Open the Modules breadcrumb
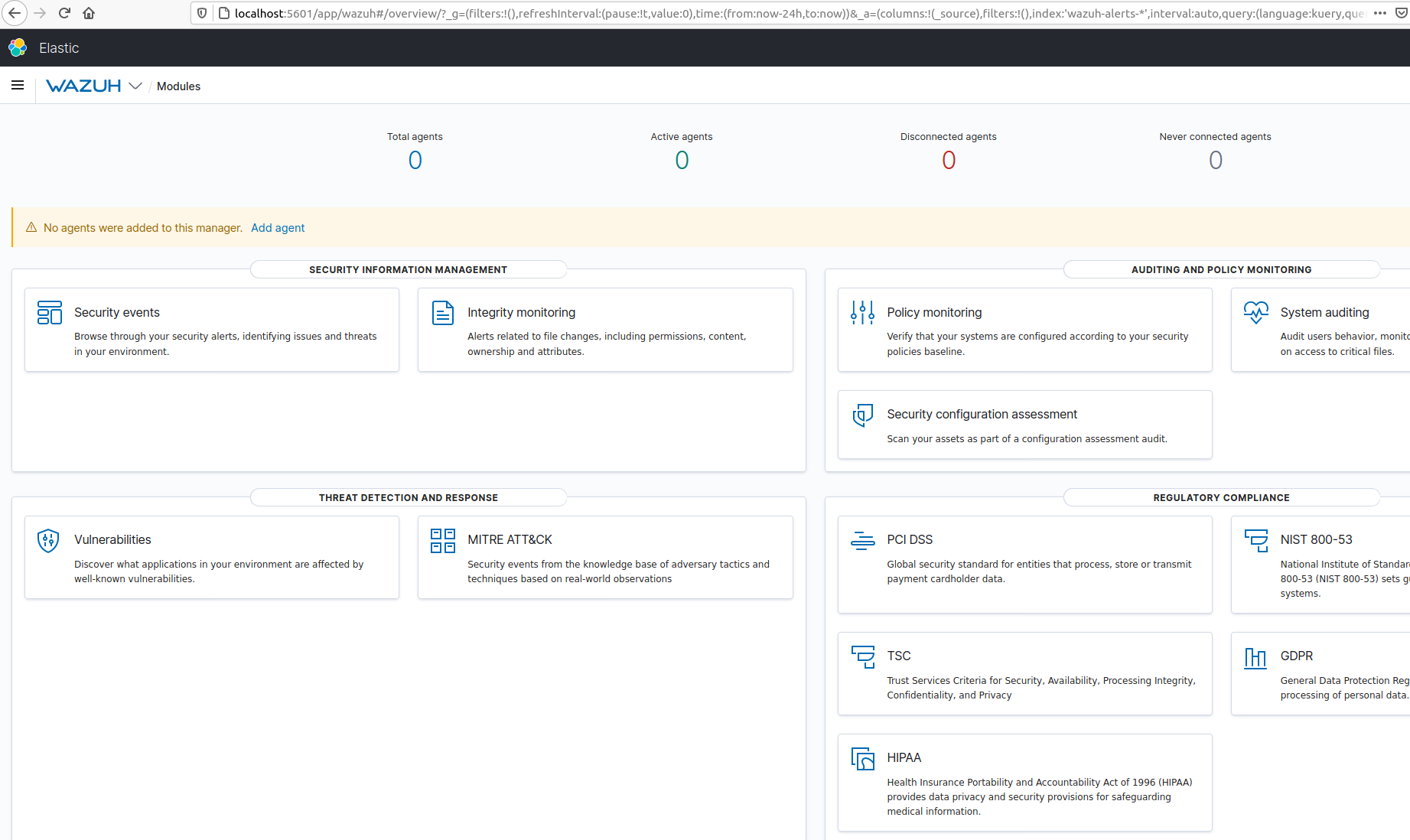 point(178,86)
